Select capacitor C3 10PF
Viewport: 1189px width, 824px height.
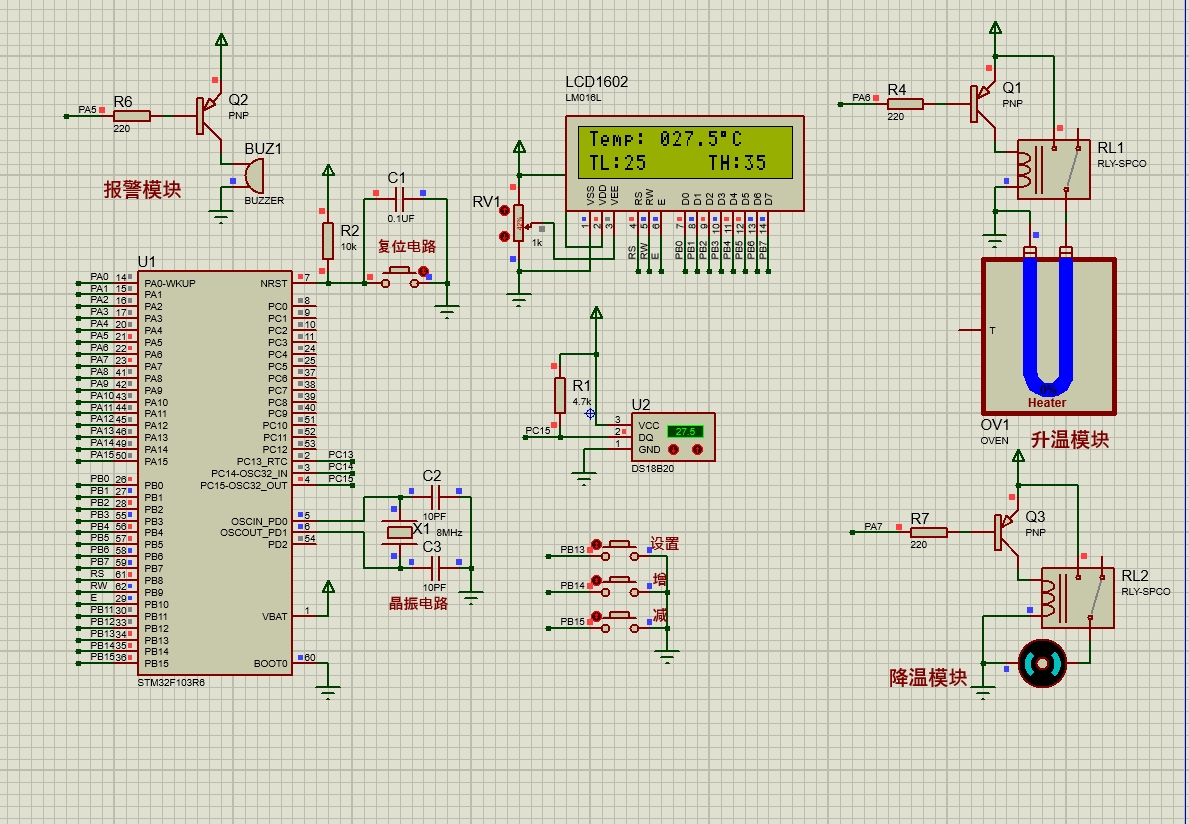tap(435, 568)
